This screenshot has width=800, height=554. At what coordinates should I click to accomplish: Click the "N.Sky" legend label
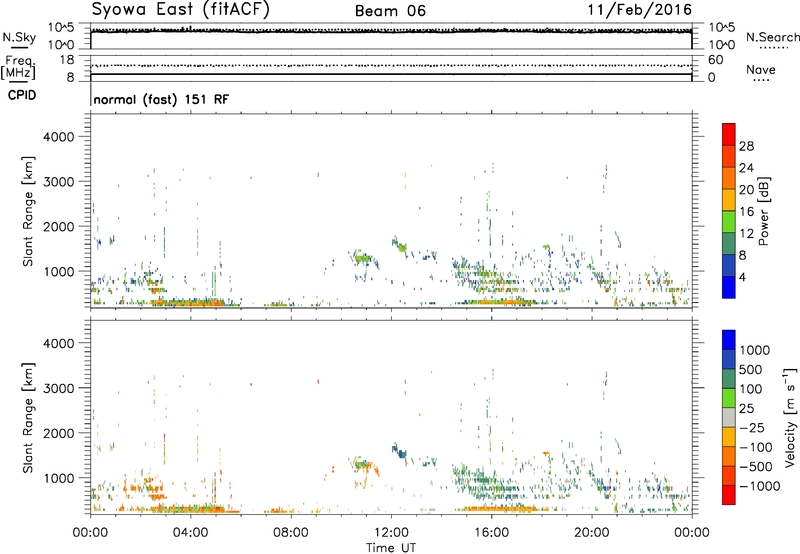[19, 37]
